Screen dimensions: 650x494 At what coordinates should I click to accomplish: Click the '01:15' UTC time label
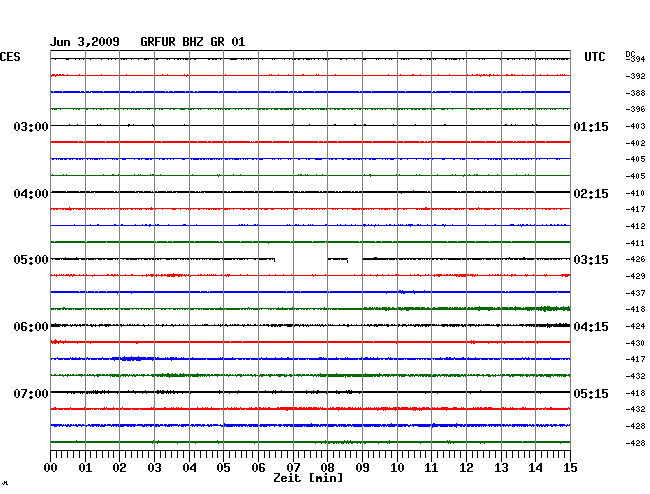tap(591, 126)
